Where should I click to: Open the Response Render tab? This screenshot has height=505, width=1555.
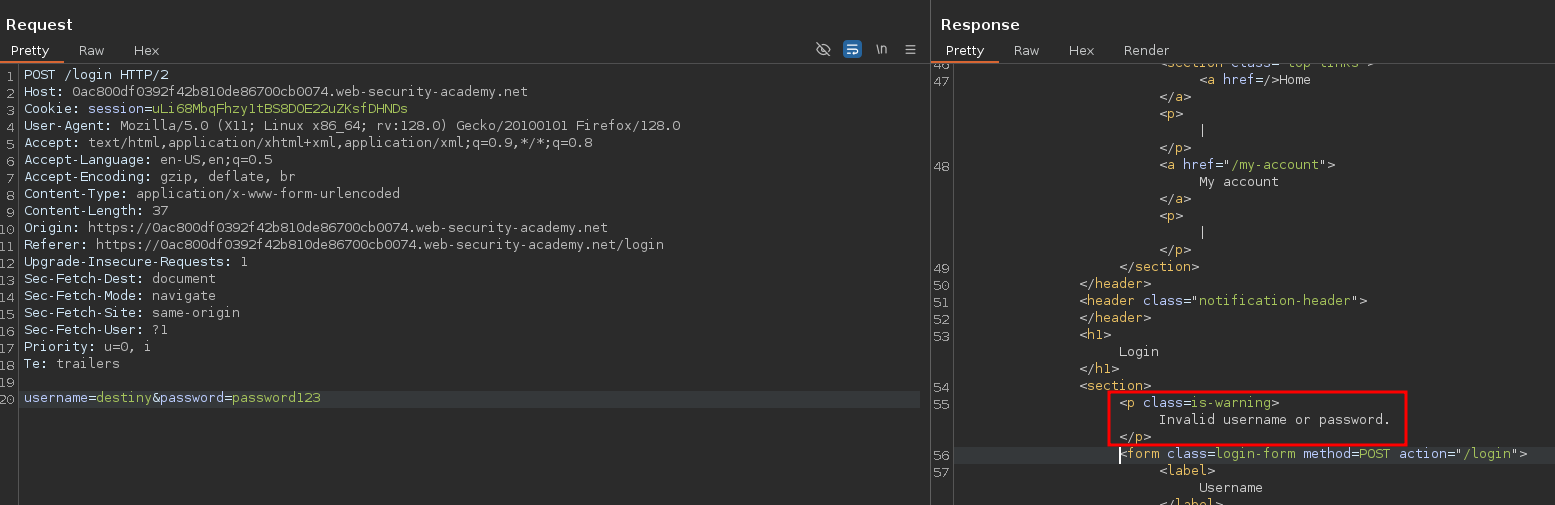[x=1146, y=50]
